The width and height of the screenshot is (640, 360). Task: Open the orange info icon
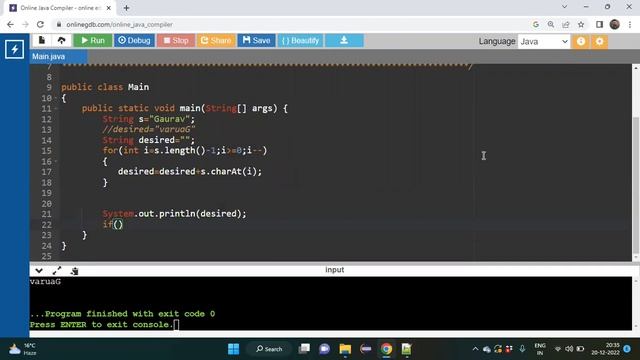pos(581,41)
